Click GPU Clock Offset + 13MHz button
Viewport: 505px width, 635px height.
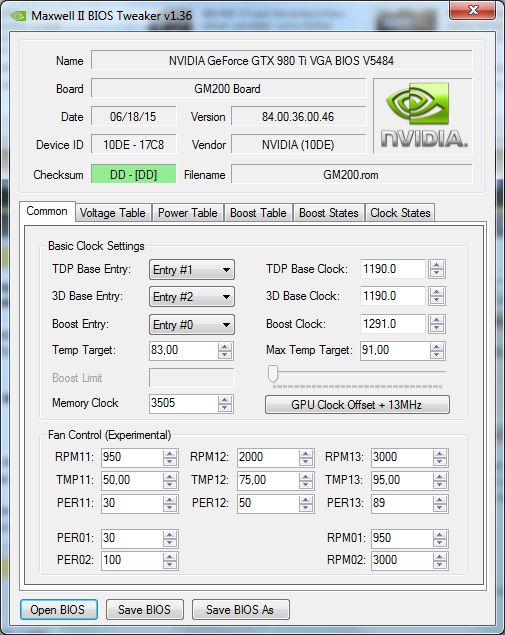(357, 405)
